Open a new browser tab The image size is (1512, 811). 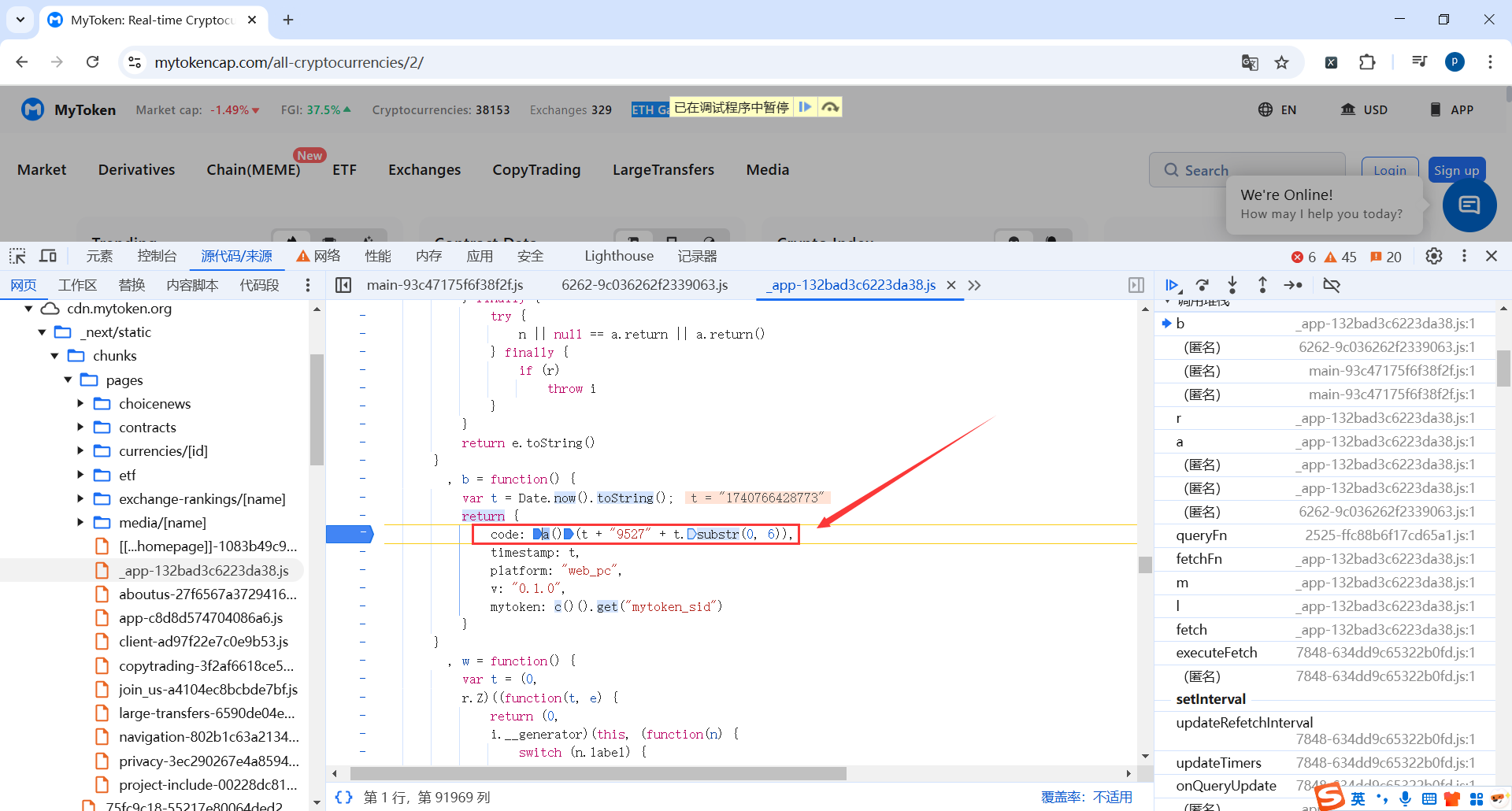(x=288, y=20)
